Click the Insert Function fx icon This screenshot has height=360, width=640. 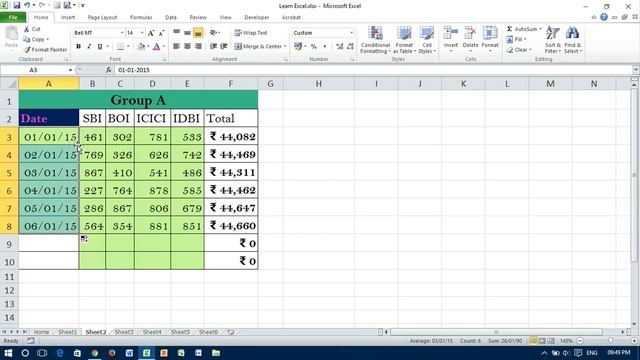[x=109, y=70]
